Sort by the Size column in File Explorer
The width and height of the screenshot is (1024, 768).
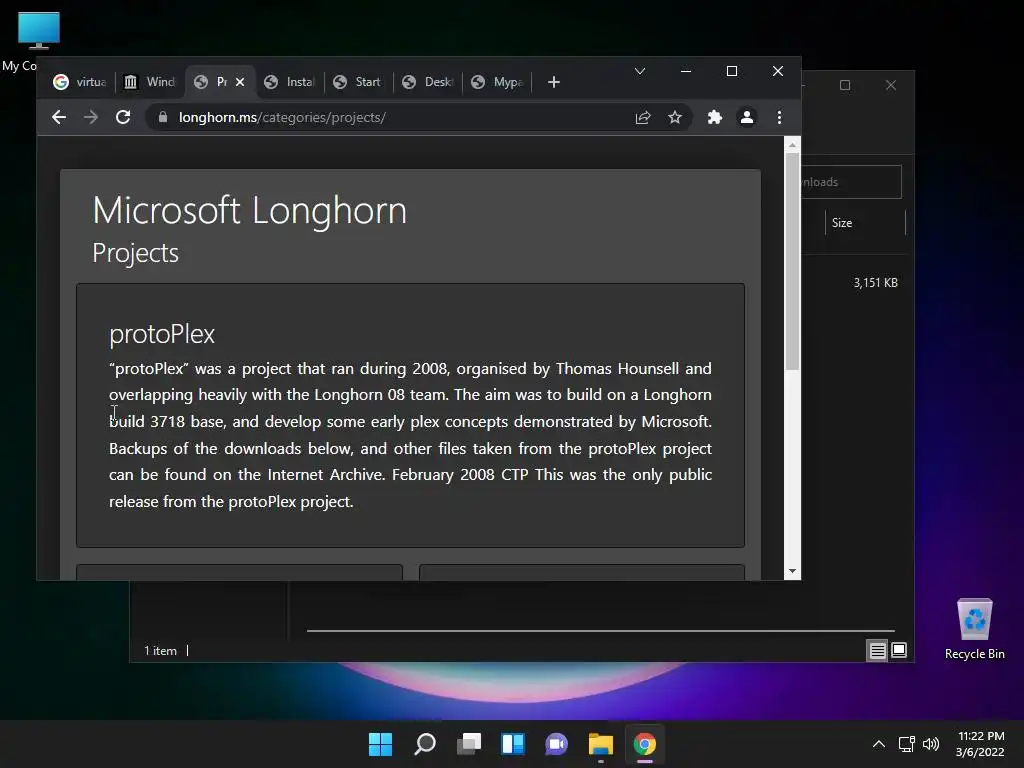tap(865, 223)
